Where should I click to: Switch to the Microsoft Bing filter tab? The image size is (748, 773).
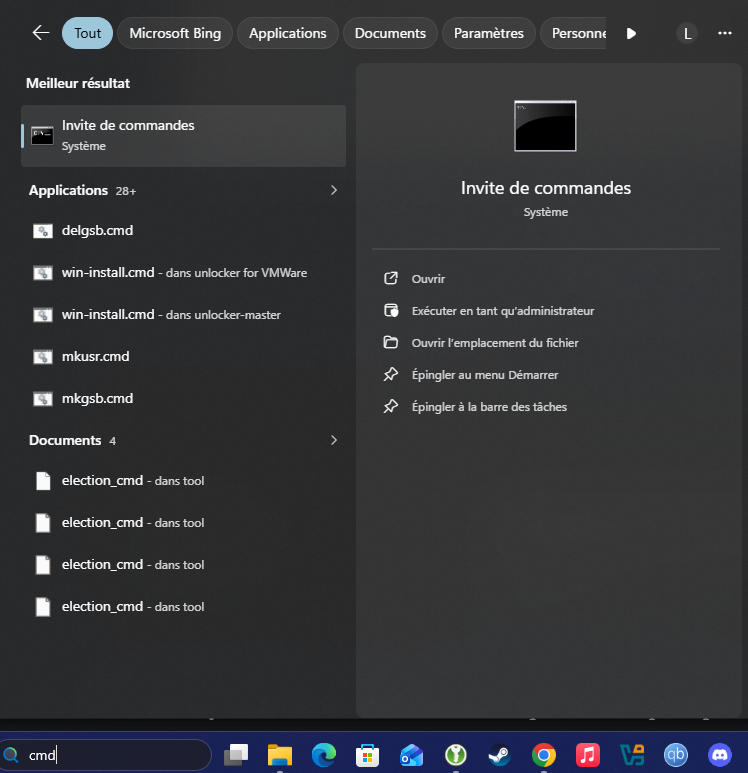point(175,33)
